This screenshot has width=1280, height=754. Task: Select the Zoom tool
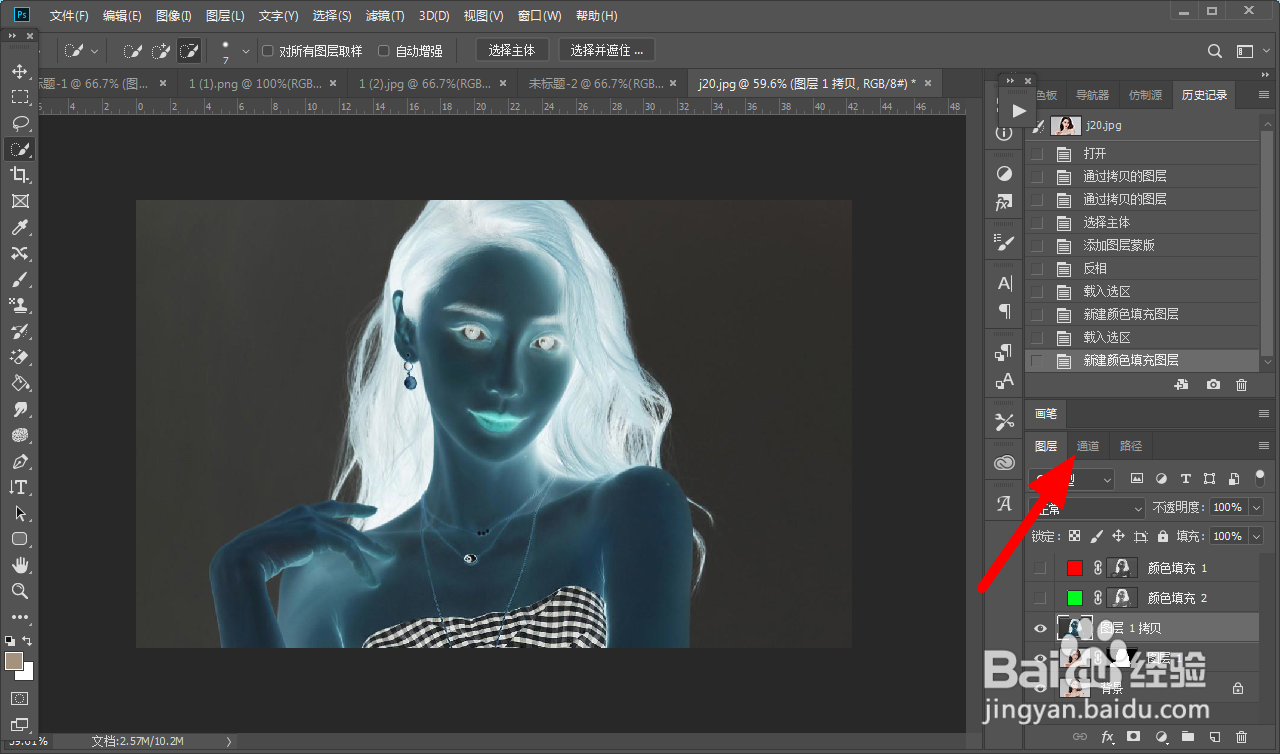coord(19,591)
